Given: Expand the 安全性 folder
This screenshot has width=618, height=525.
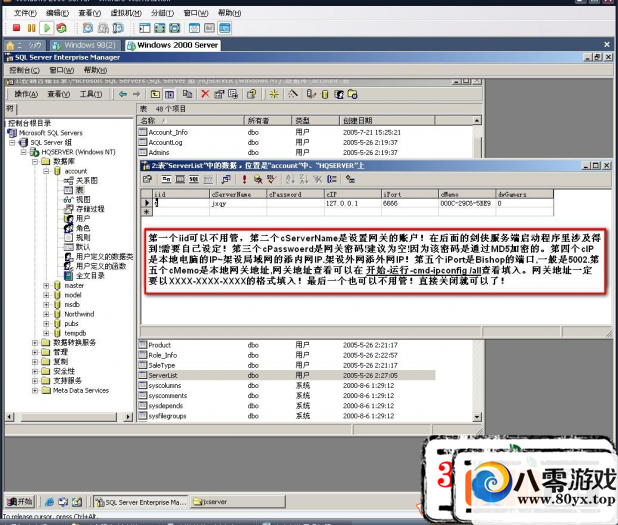Looking at the screenshot, I should 35,371.
